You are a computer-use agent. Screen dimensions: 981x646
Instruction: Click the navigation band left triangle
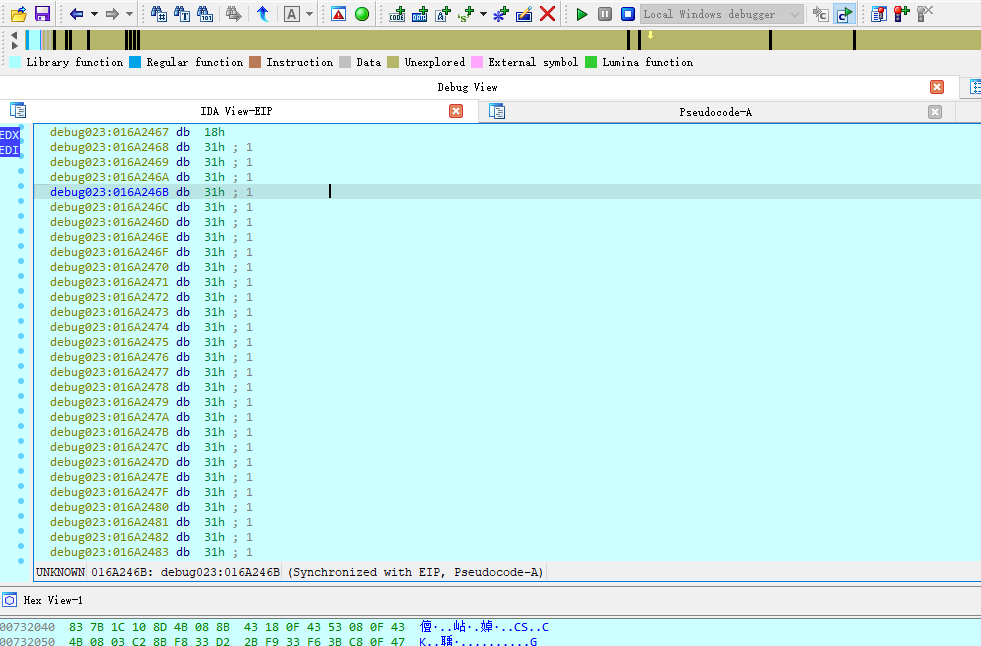(x=14, y=36)
